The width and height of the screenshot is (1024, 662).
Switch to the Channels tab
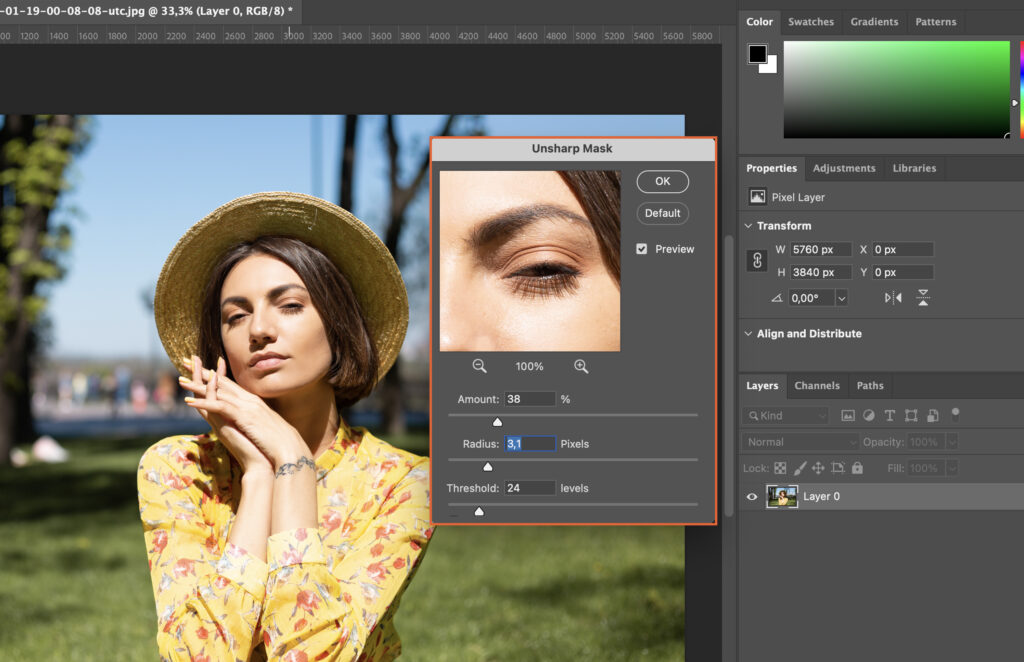click(x=817, y=385)
